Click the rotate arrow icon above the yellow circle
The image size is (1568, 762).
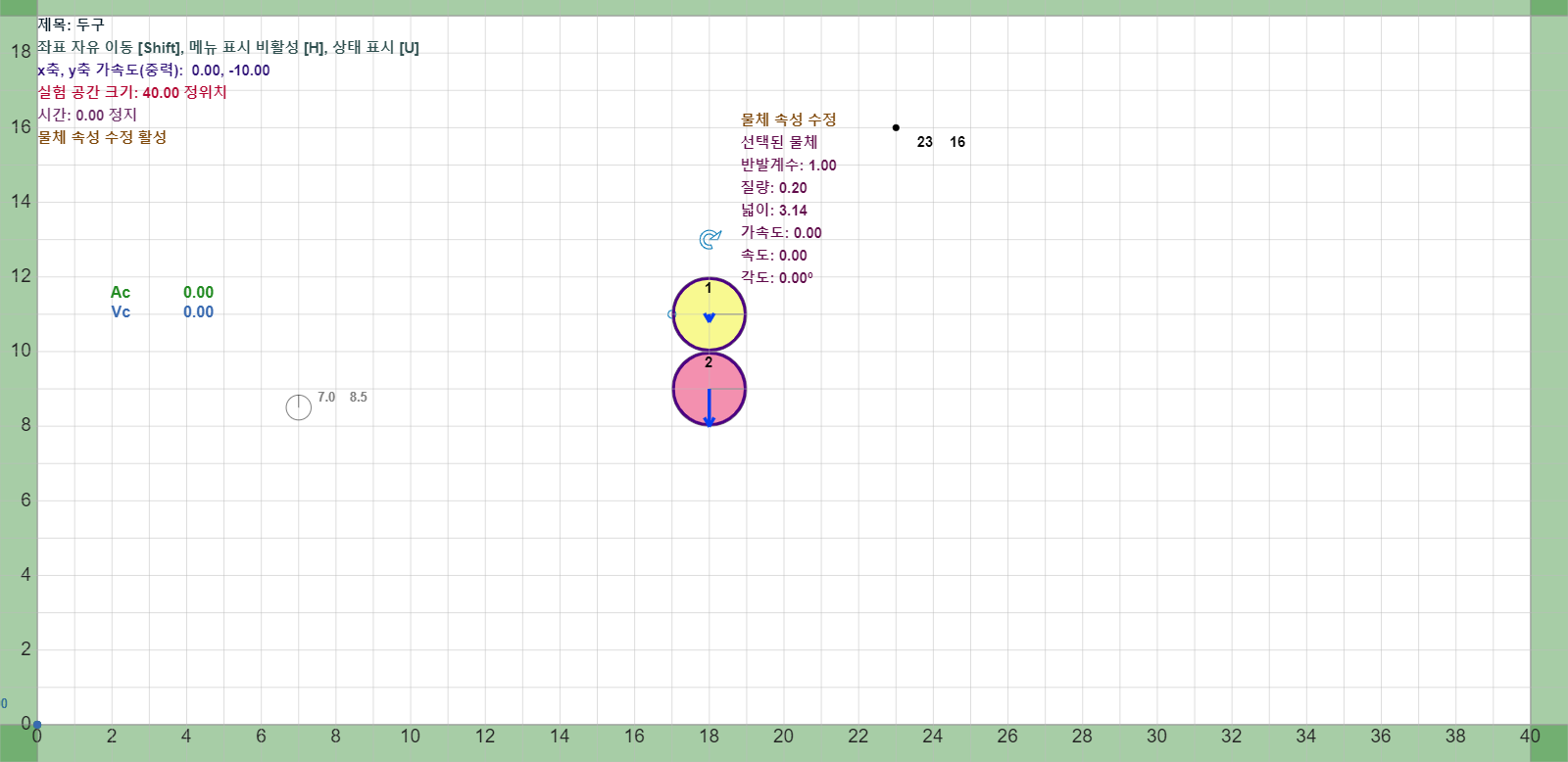point(710,239)
